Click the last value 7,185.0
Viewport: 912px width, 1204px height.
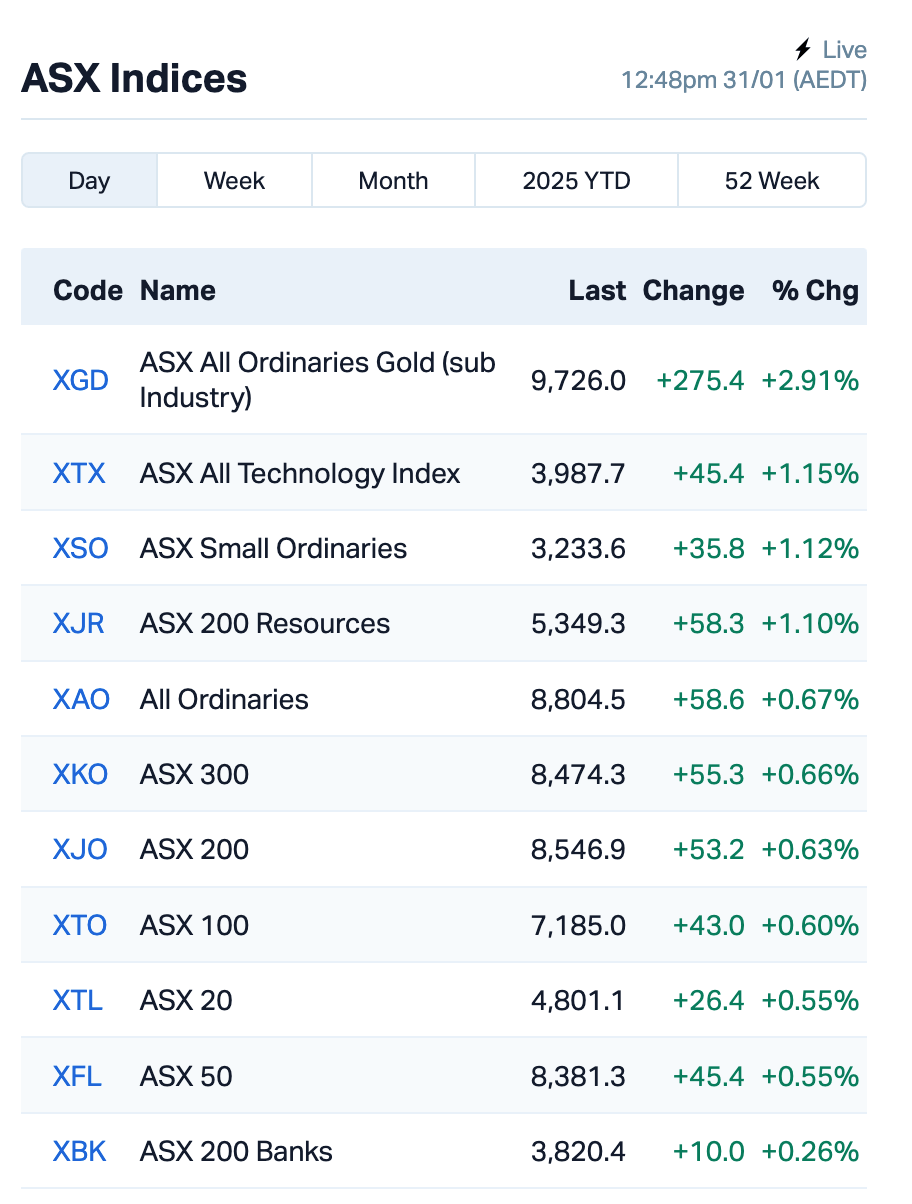tap(579, 926)
